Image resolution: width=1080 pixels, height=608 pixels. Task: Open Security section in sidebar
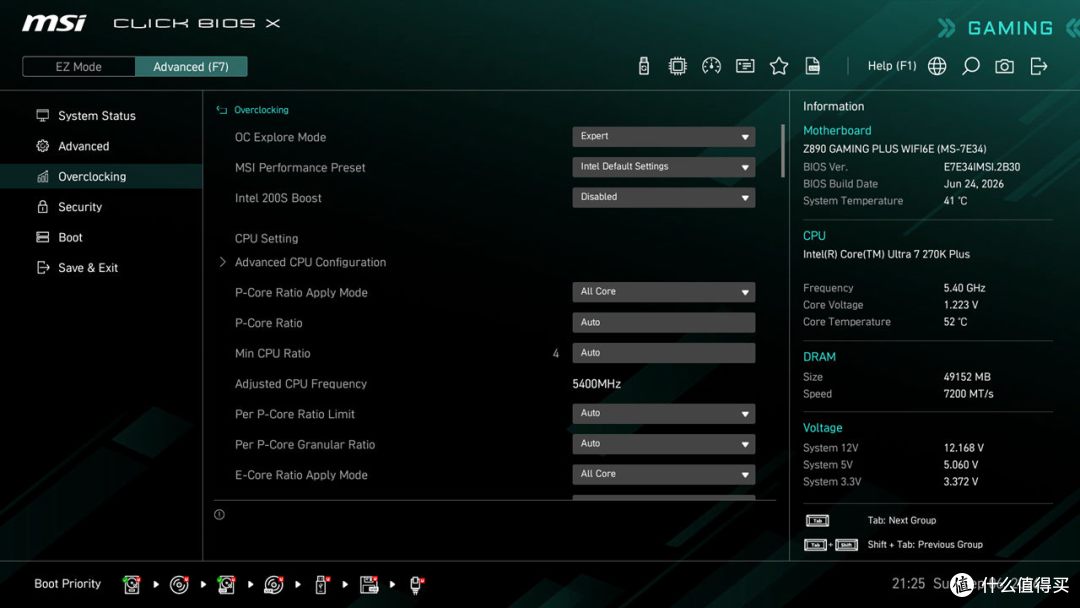click(79, 207)
